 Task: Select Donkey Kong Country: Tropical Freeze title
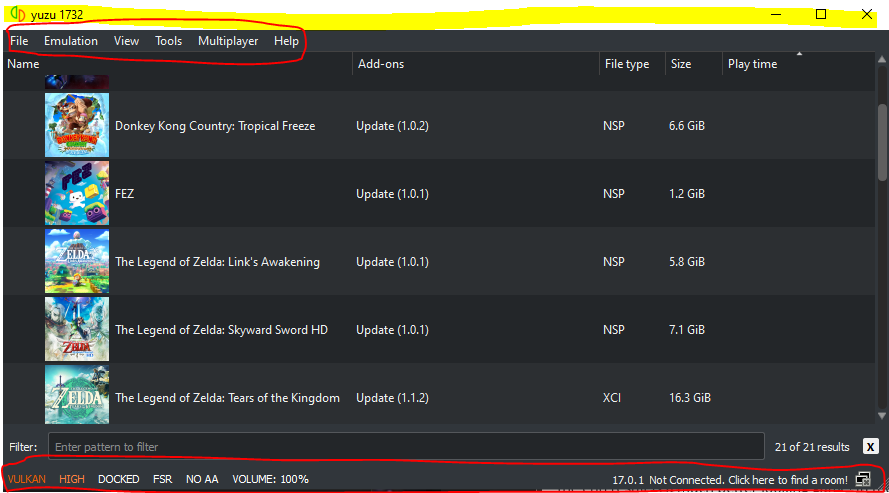click(215, 126)
